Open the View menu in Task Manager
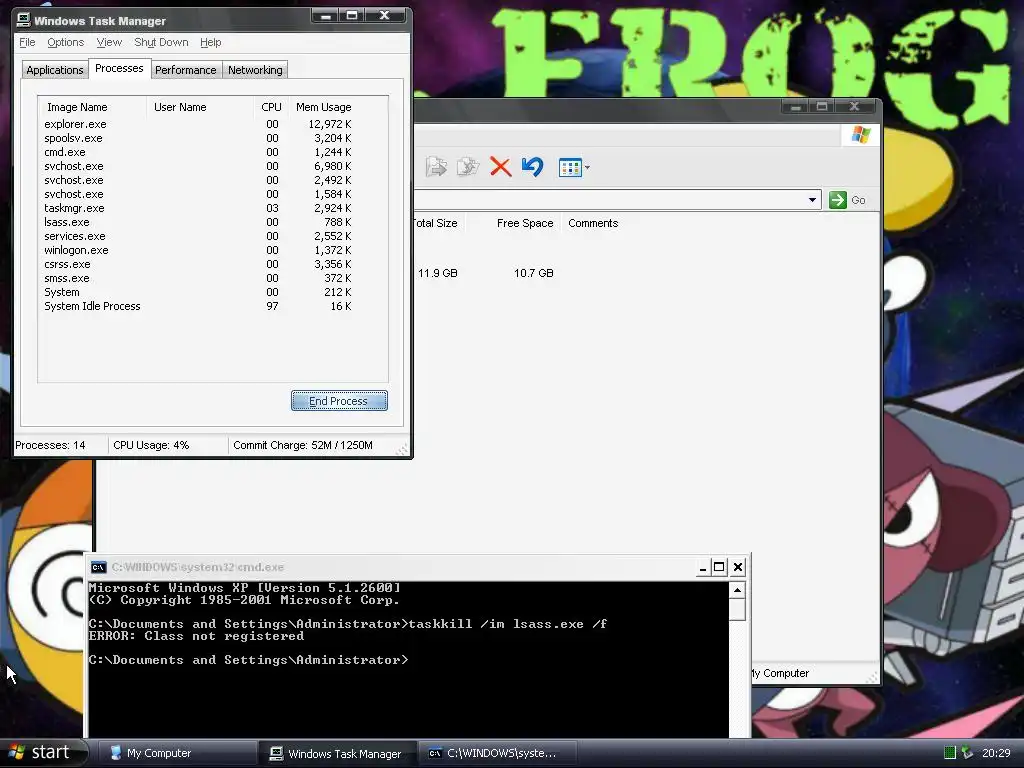This screenshot has height=768, width=1024. coord(109,42)
